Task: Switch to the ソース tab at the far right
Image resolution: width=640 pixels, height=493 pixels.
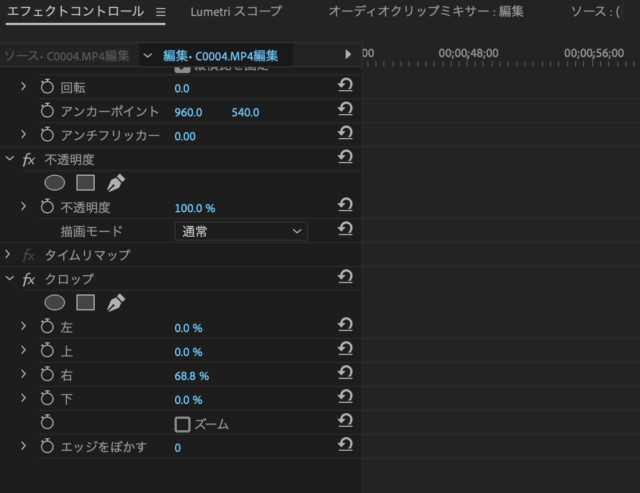Action: tap(595, 12)
